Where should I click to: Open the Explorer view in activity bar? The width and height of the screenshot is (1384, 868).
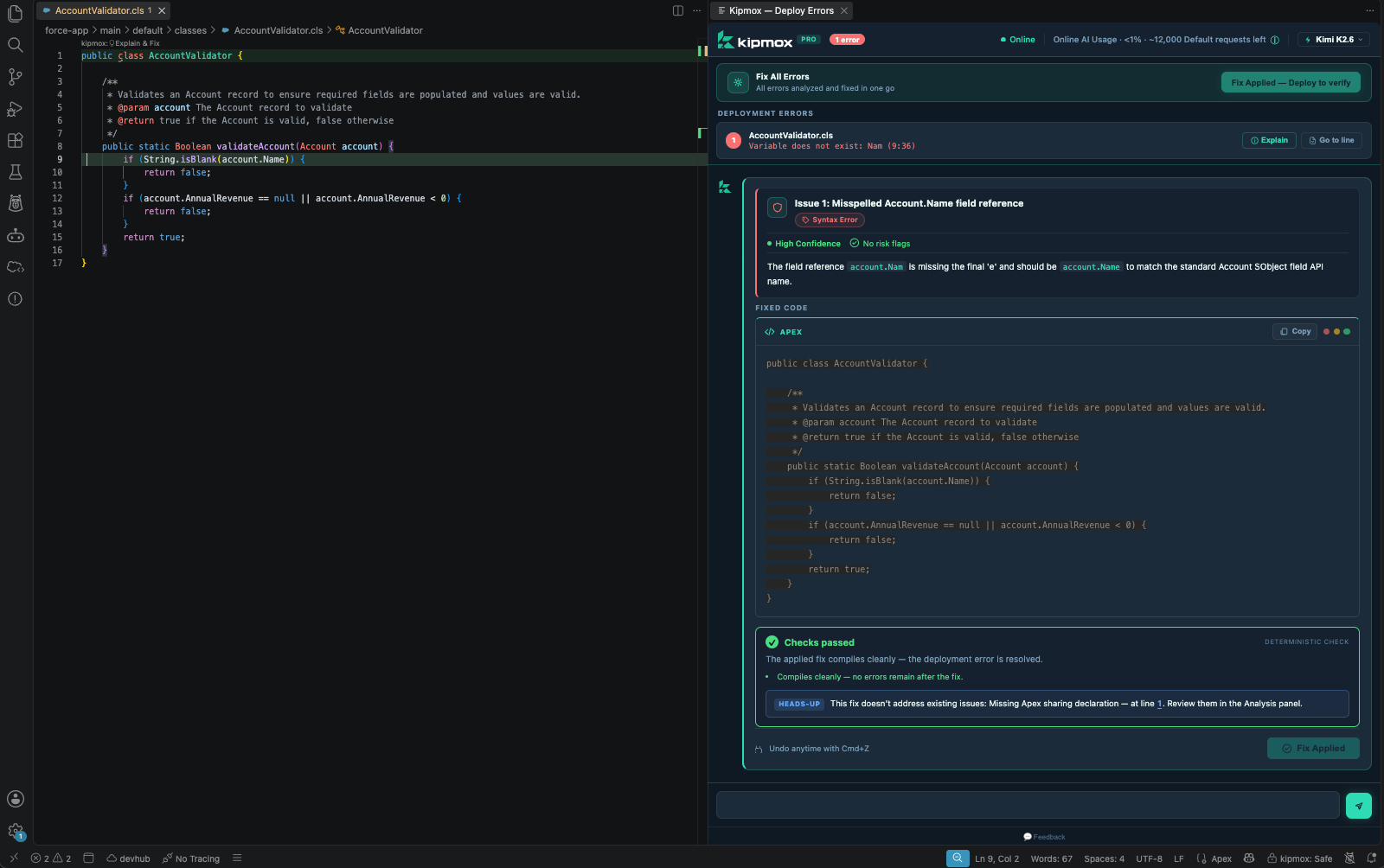tap(15, 13)
